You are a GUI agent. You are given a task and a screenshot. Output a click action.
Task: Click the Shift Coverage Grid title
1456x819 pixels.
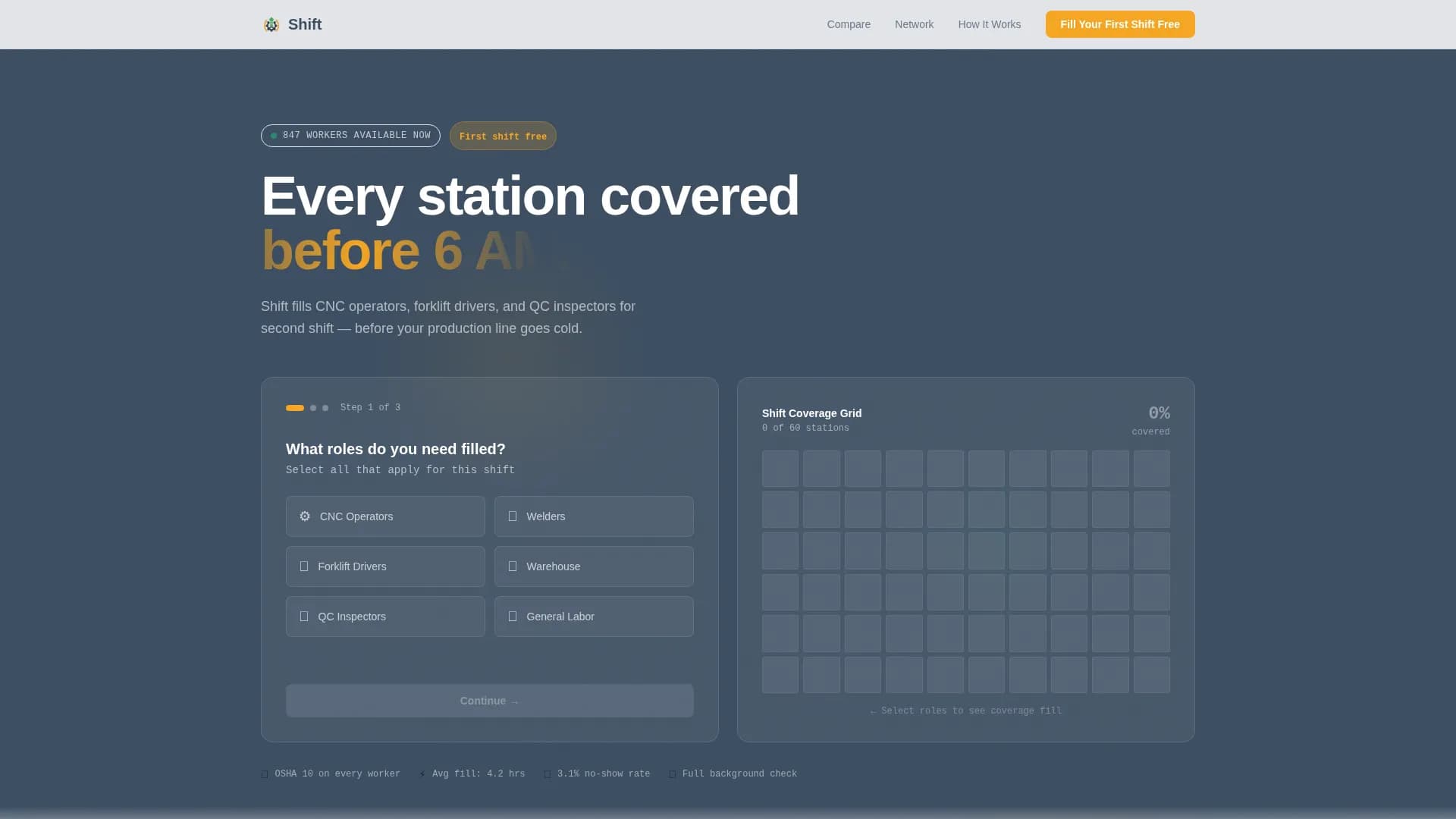811,413
